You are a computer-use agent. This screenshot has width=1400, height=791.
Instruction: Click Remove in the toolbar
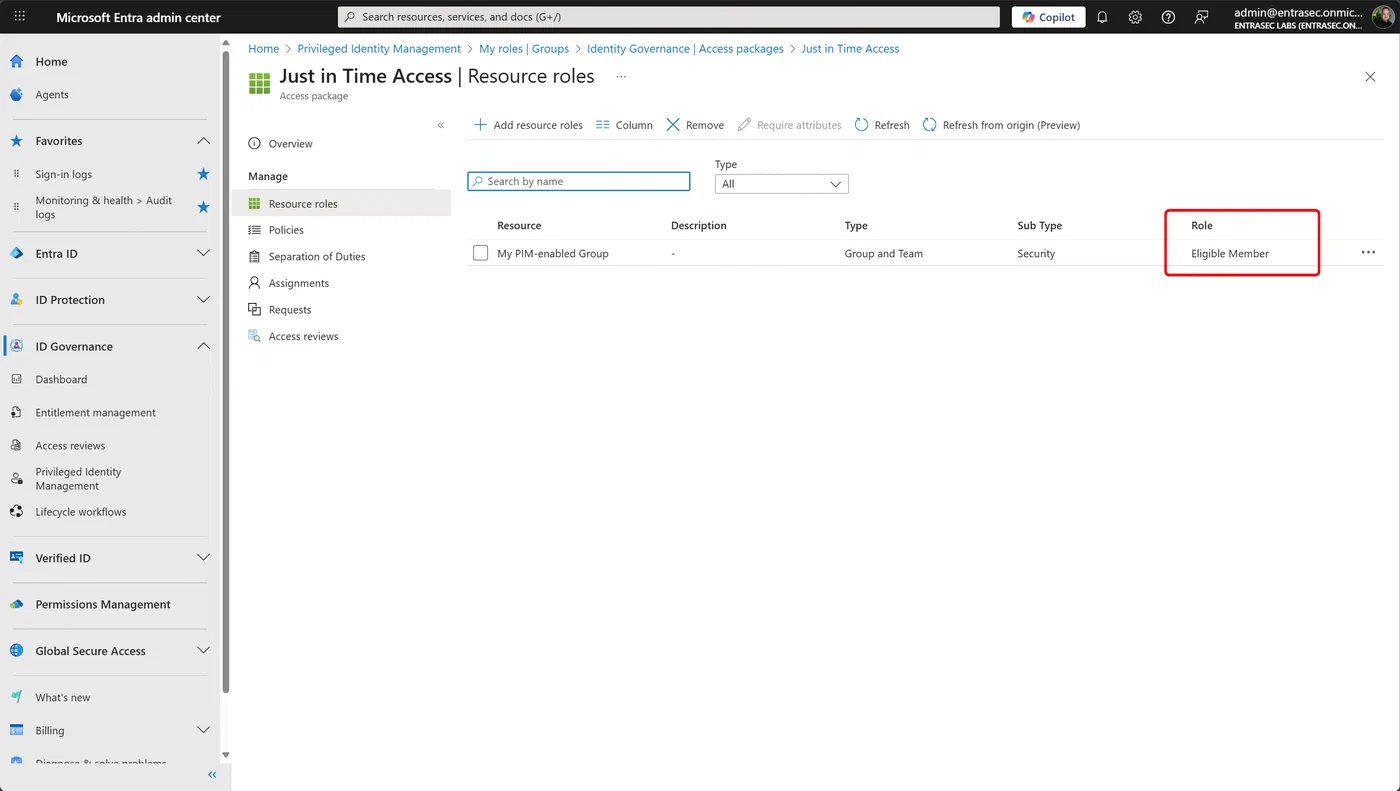pos(695,125)
